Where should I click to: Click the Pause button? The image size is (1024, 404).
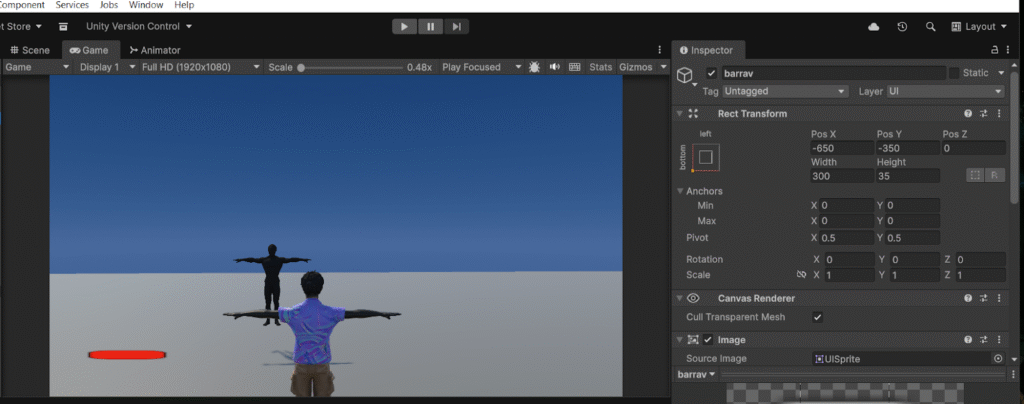coord(430,26)
